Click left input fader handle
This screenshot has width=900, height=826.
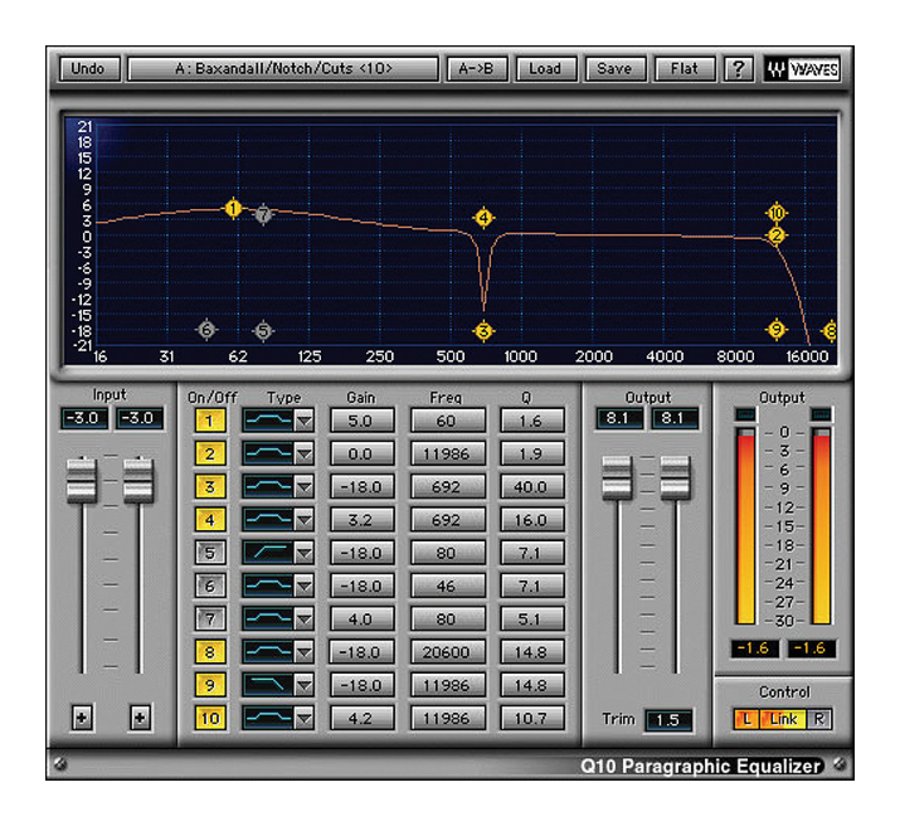[82, 480]
